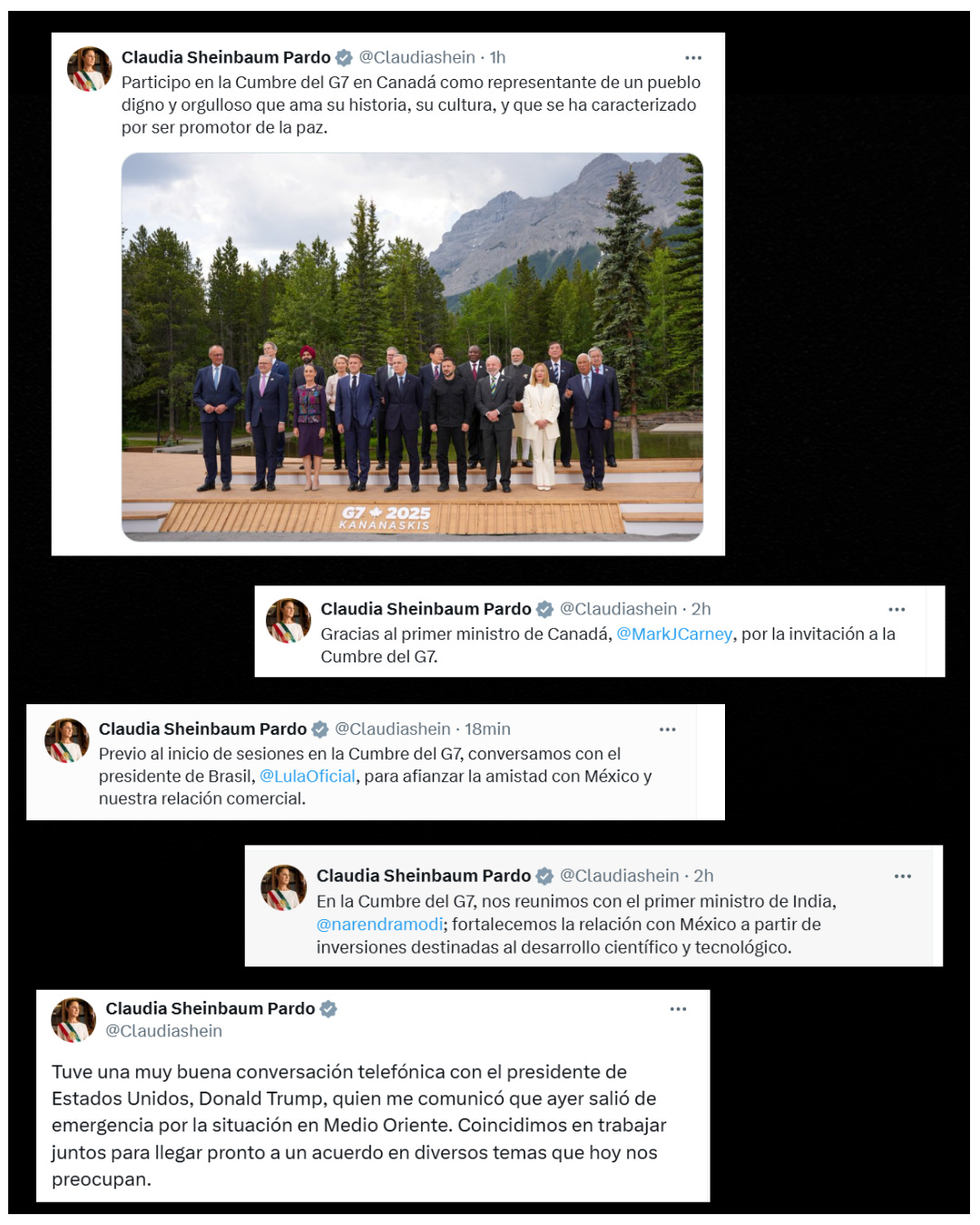Click the verified badge on the Trump call tweet
The width and height of the screenshot is (980, 1225).
[328, 1009]
